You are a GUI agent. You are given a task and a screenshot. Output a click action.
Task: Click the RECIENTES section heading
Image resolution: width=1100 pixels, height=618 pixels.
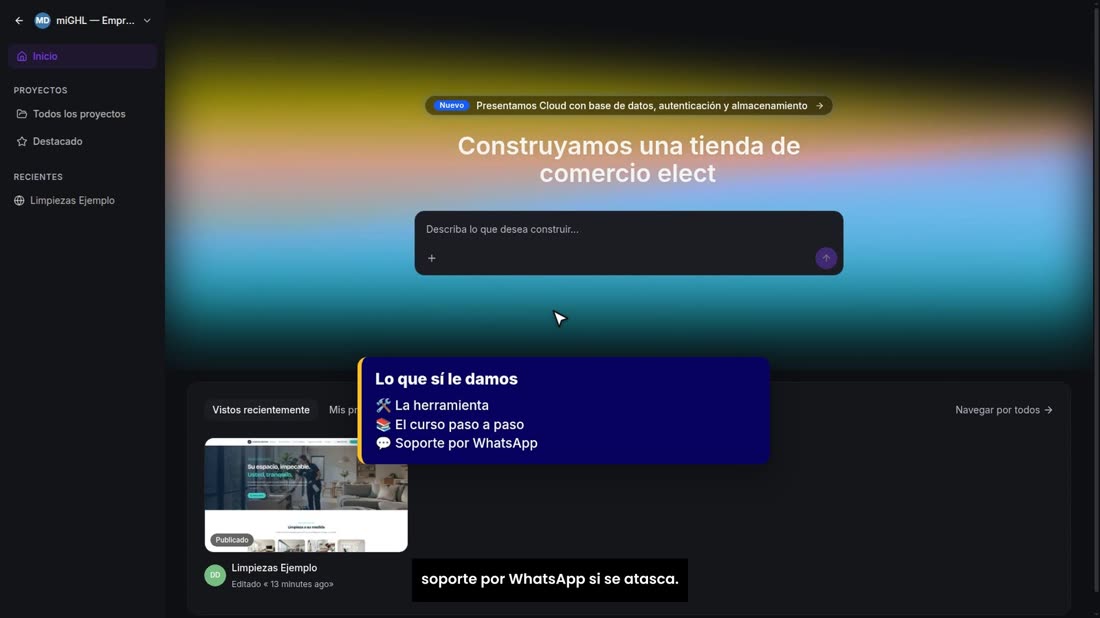tap(38, 177)
